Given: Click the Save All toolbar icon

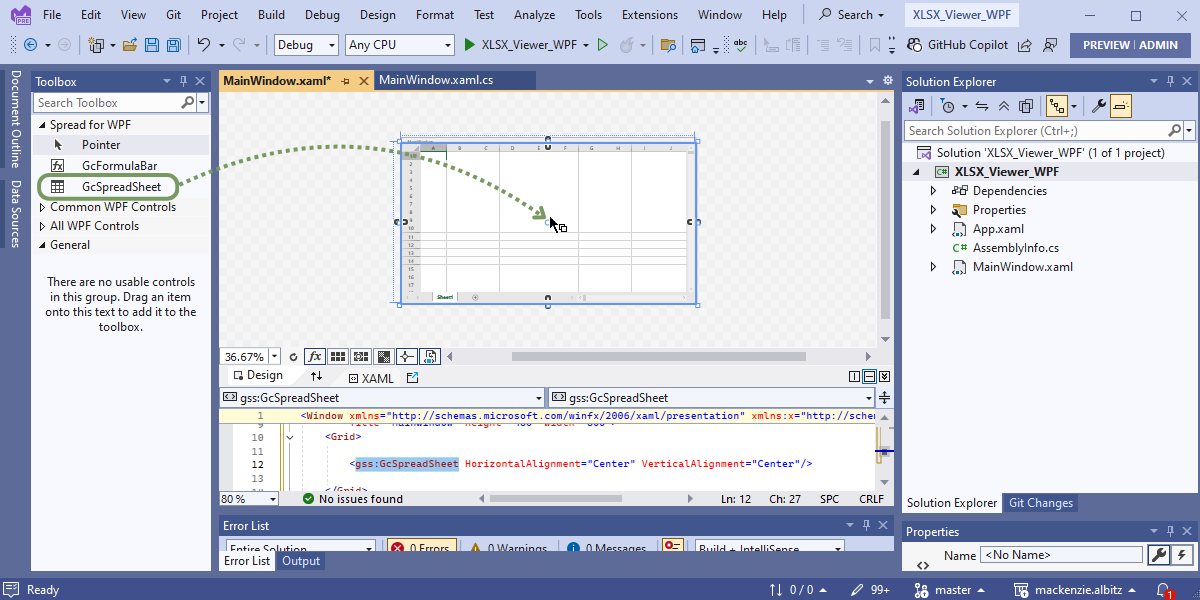Looking at the screenshot, I should pos(174,45).
